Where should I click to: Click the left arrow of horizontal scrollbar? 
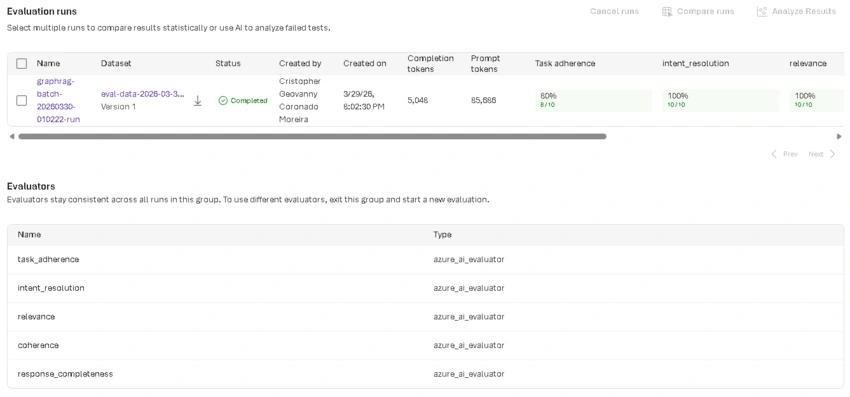tap(12, 137)
